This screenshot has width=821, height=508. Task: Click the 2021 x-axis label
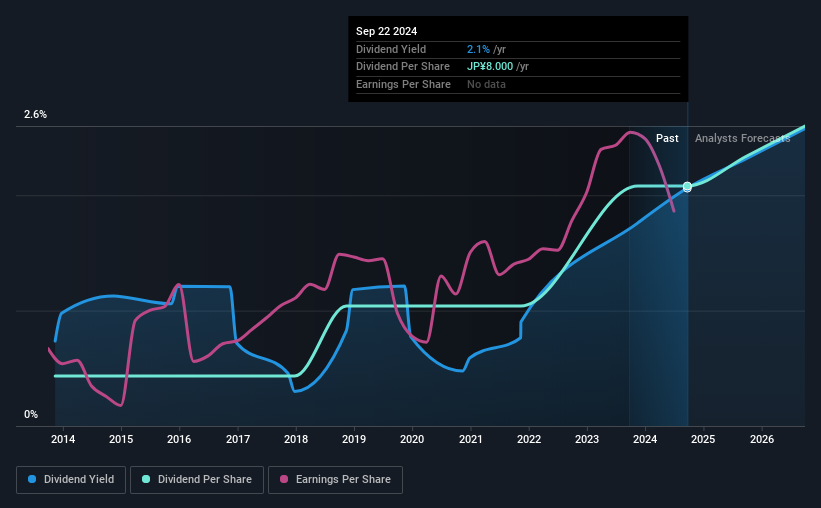click(x=471, y=439)
